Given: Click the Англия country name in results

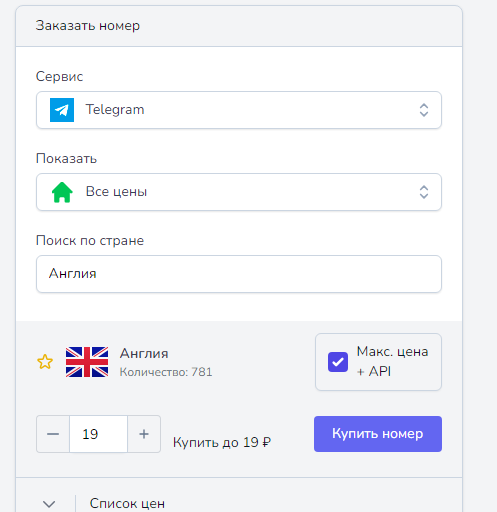Looking at the screenshot, I should (x=144, y=353).
